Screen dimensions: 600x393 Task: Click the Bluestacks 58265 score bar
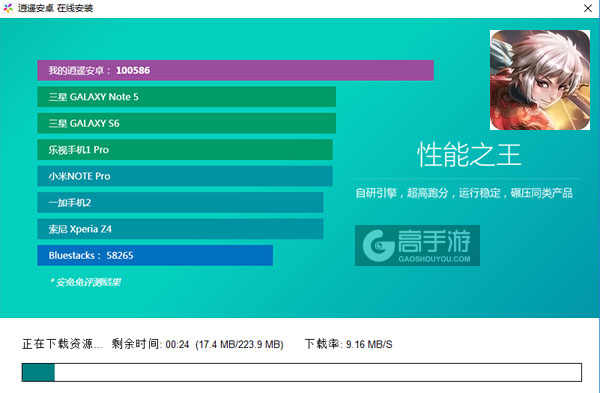pos(155,255)
